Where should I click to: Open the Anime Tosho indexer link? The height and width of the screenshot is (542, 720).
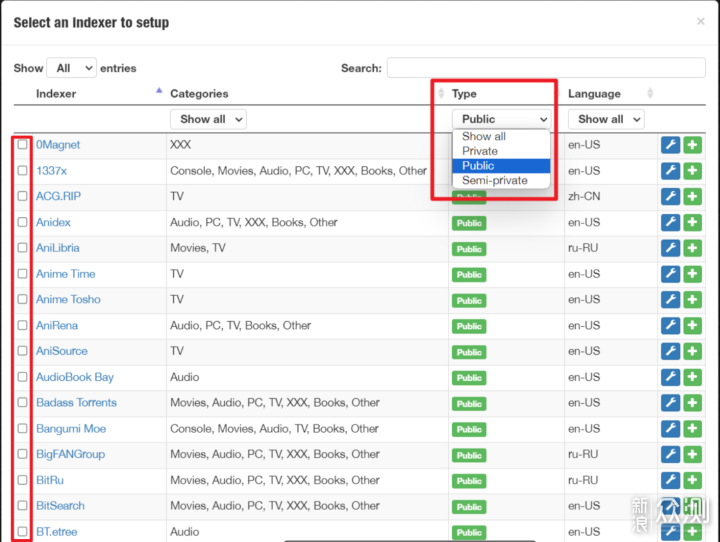(68, 299)
